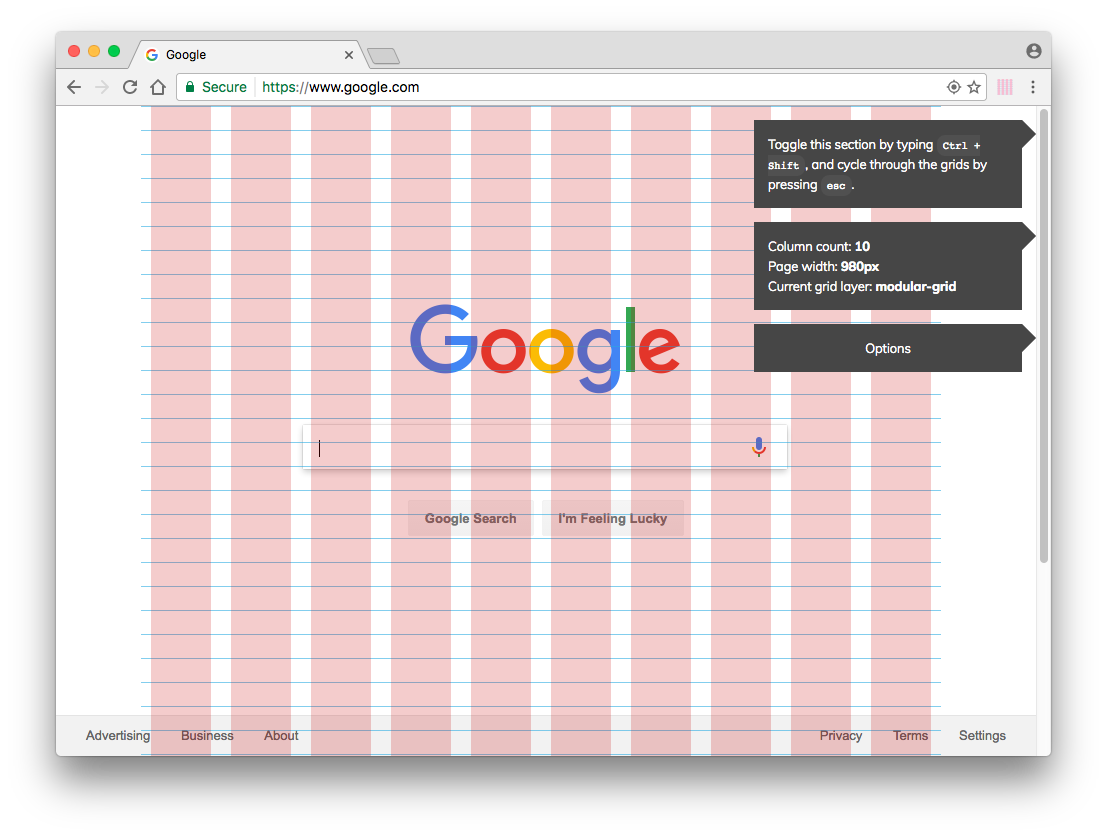Open the Business footer link
The height and width of the screenshot is (836, 1107).
207,736
